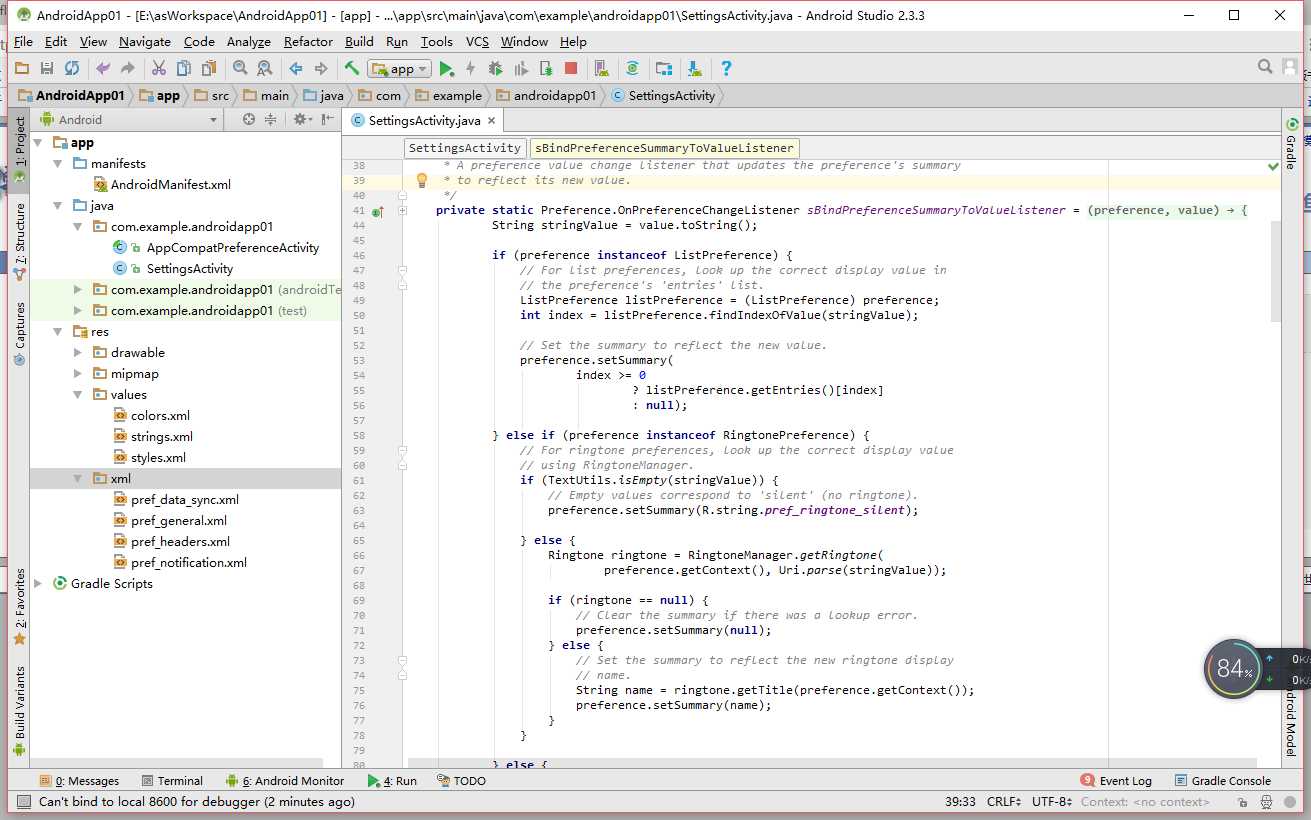This screenshot has height=820, width=1311.
Task: Collapse the manifests folder node
Action: tap(57, 163)
